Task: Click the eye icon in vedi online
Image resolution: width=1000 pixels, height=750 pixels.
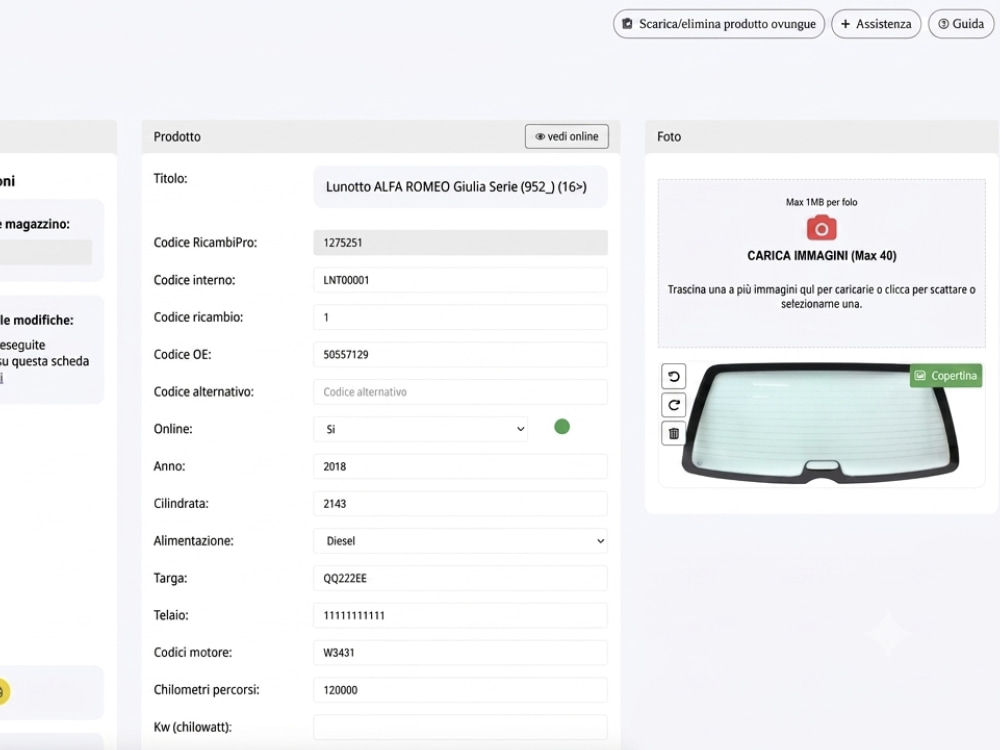Action: click(540, 136)
